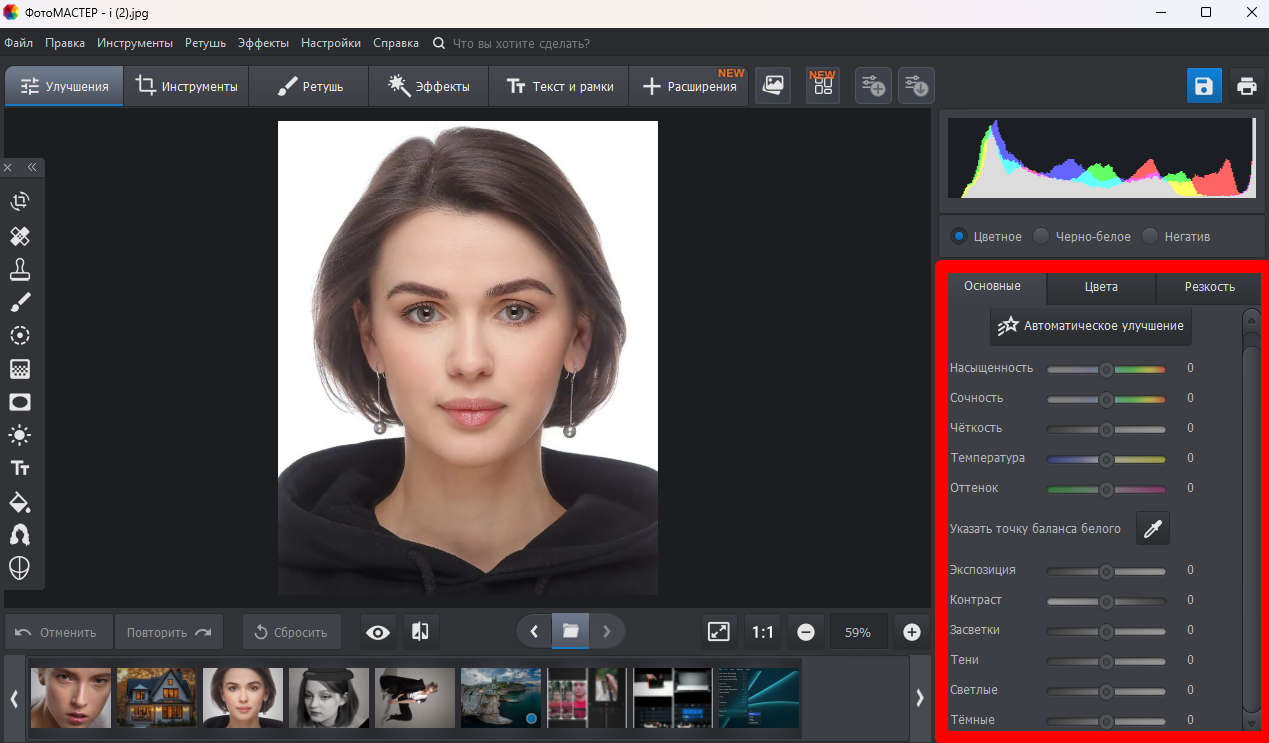Click the print icon
This screenshot has width=1269, height=743.
pos(1246,86)
